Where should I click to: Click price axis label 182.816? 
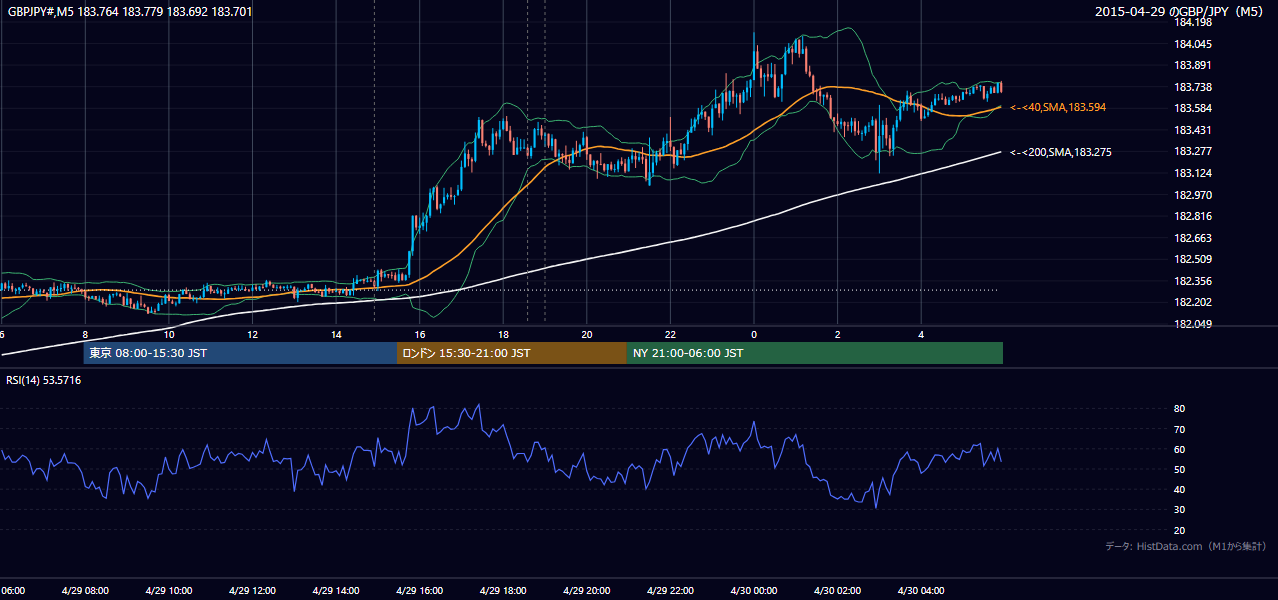point(1193,216)
